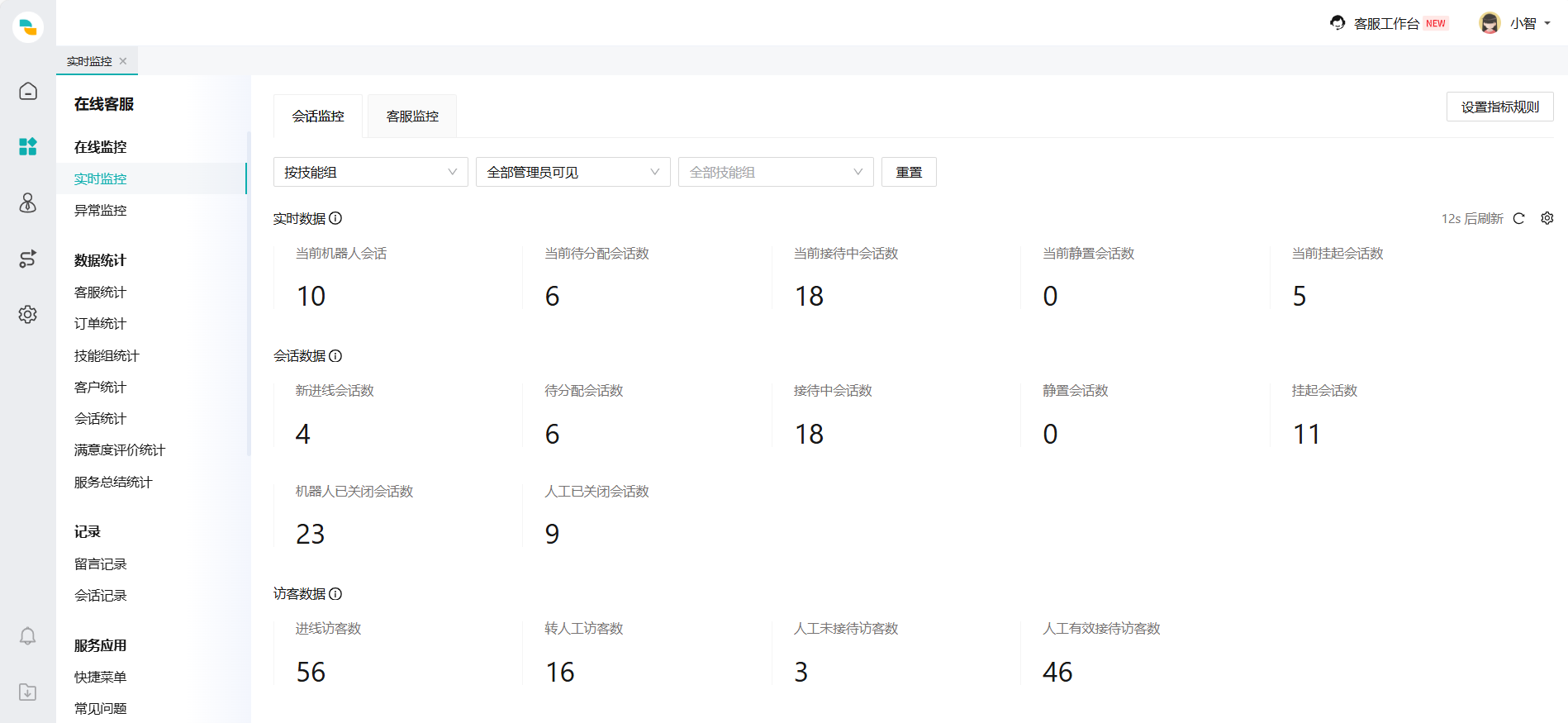Open the 全部技能组 dropdown
The image size is (1568, 723).
(776, 172)
